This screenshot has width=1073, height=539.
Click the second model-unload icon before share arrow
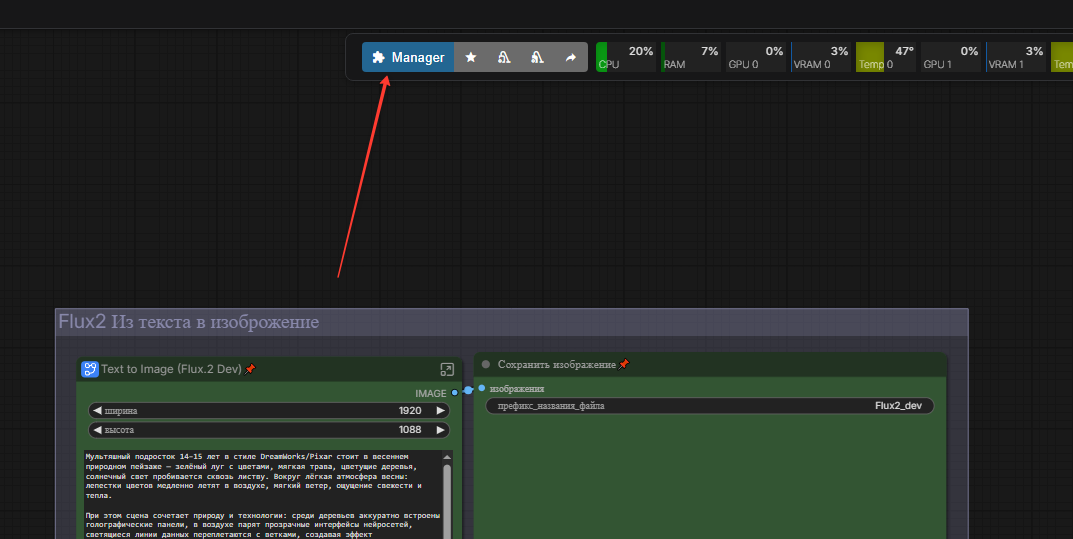tap(537, 58)
